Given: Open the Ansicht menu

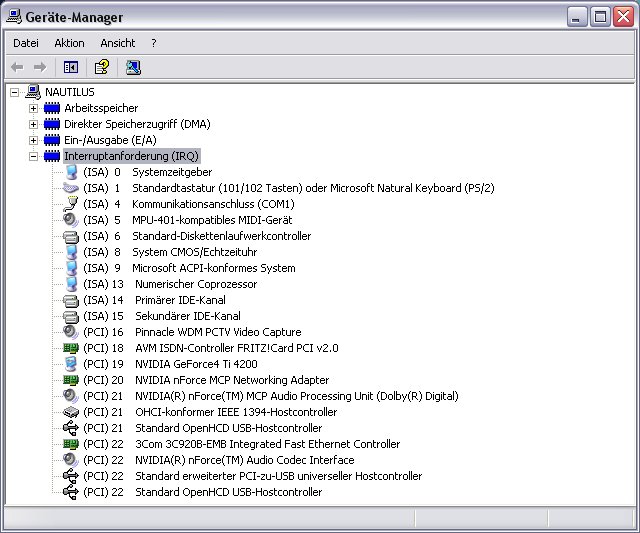Looking at the screenshot, I should pos(118,43).
